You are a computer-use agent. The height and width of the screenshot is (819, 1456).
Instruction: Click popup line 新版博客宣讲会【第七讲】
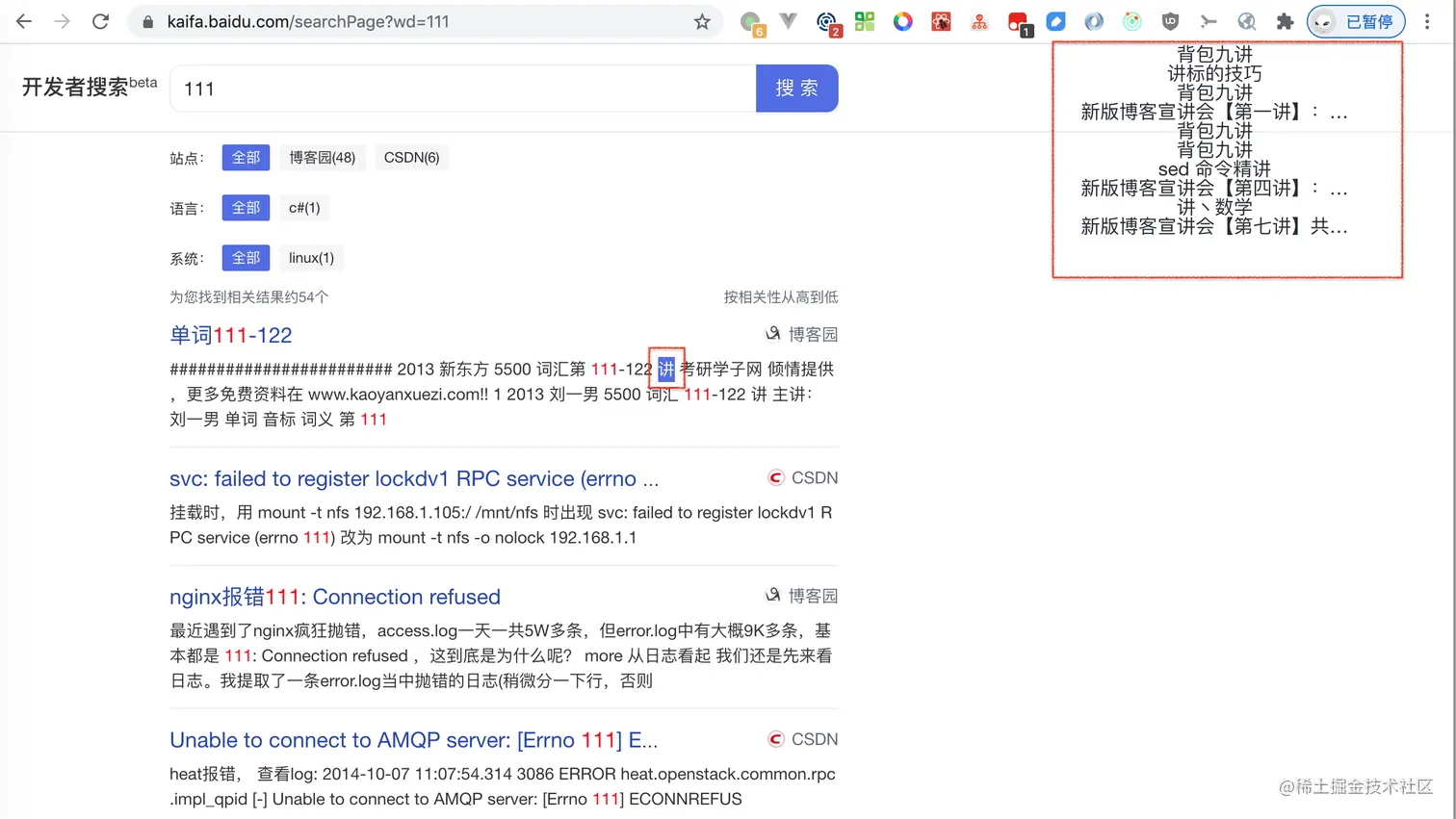(1214, 226)
